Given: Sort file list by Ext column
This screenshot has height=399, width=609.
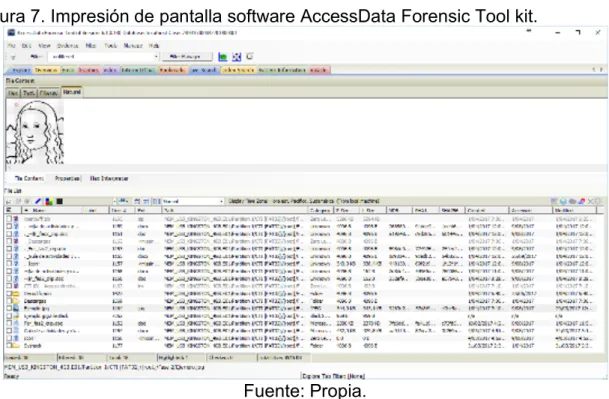Looking at the screenshot, I should [148, 211].
